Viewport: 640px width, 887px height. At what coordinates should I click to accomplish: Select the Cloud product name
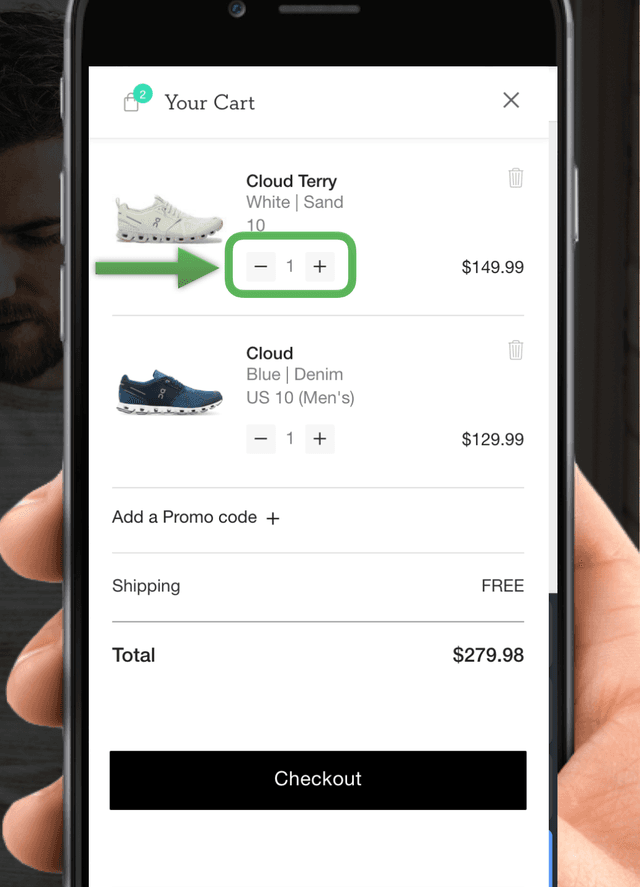(x=269, y=353)
